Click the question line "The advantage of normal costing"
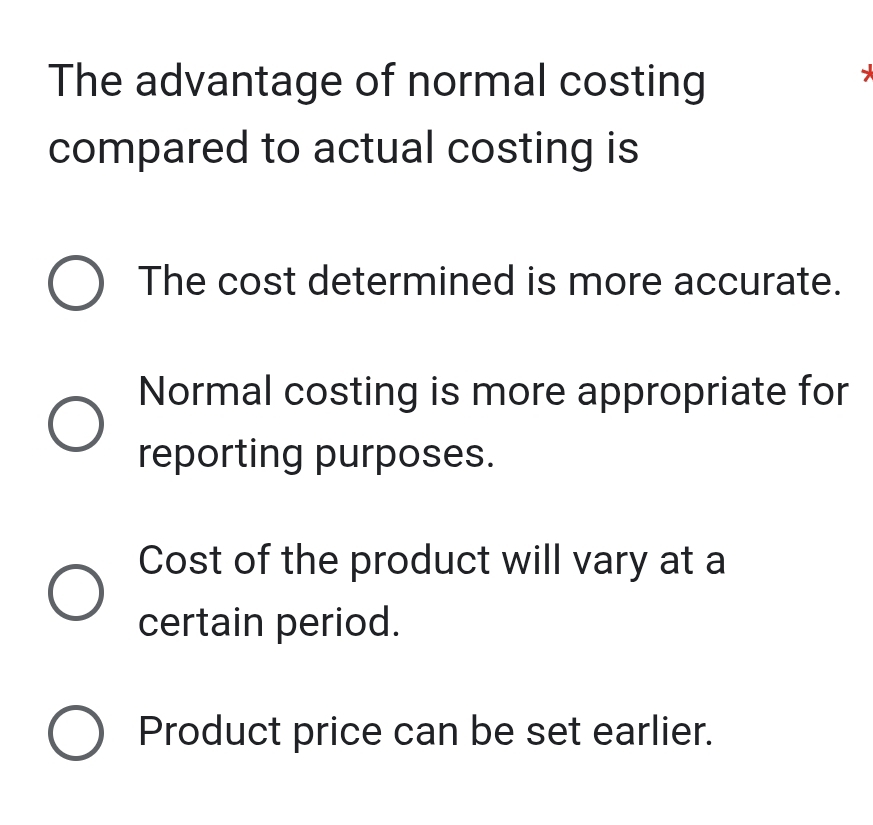Image resolution: width=873 pixels, height=825 pixels. pyautogui.click(x=377, y=80)
